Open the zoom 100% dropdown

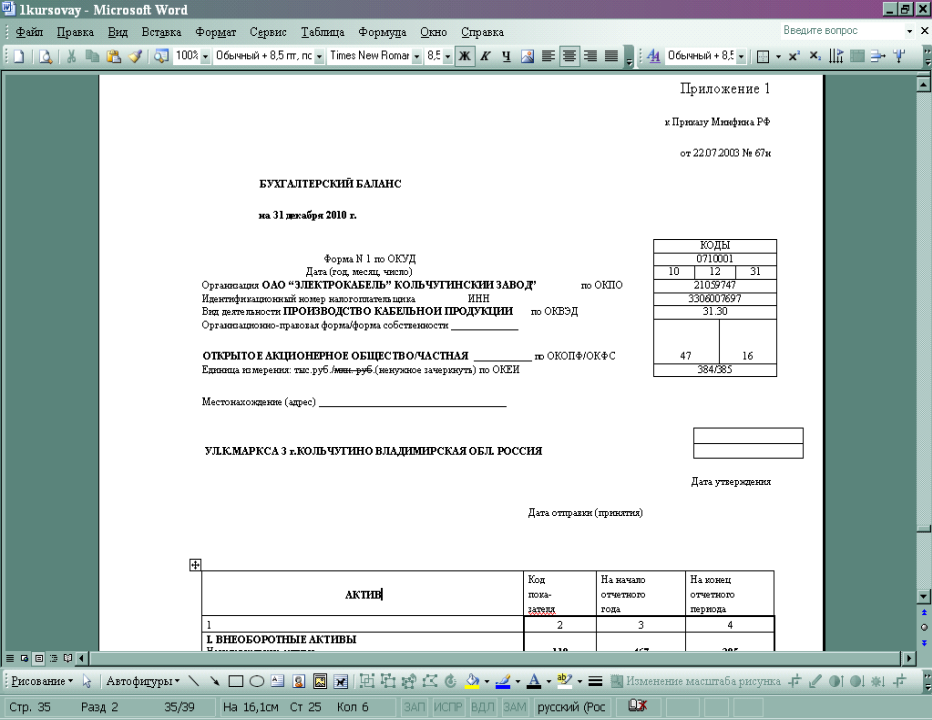point(205,56)
